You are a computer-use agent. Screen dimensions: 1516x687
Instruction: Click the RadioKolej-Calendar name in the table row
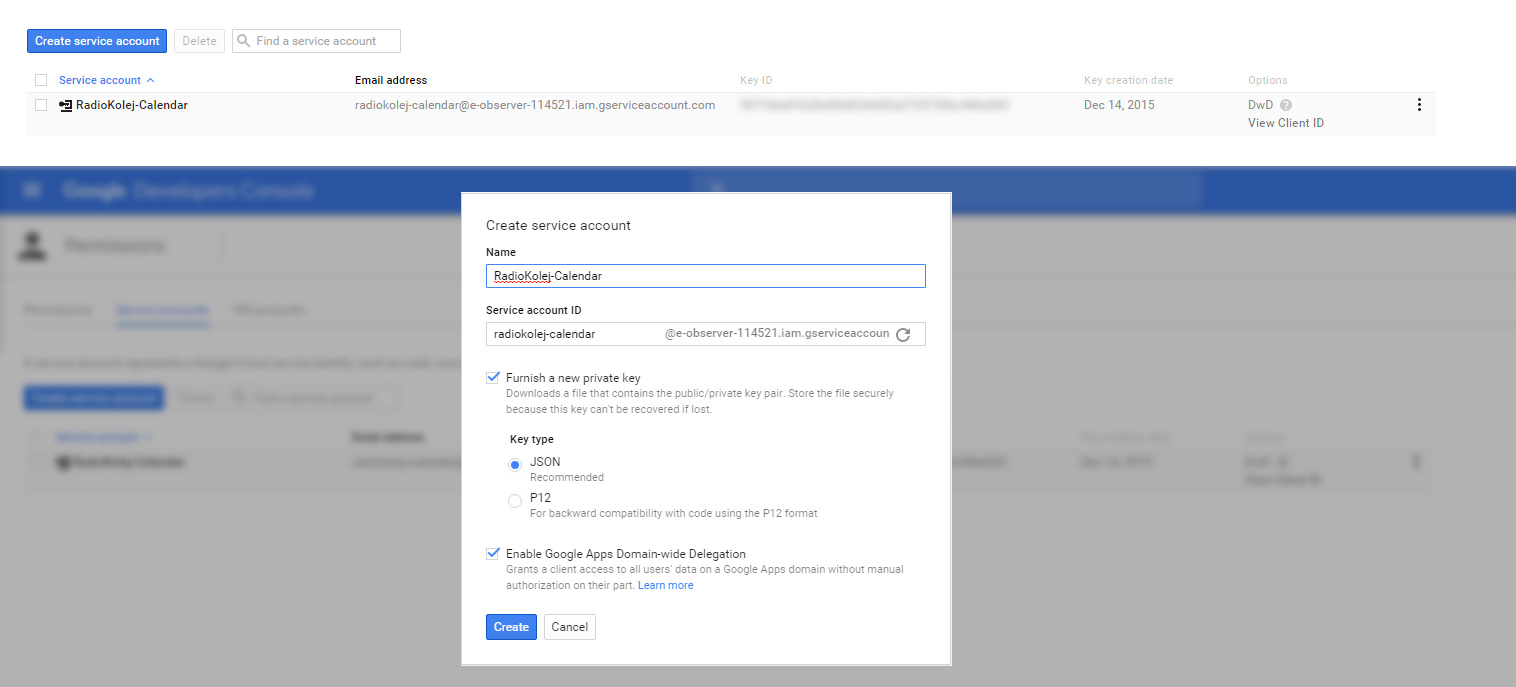(131, 104)
